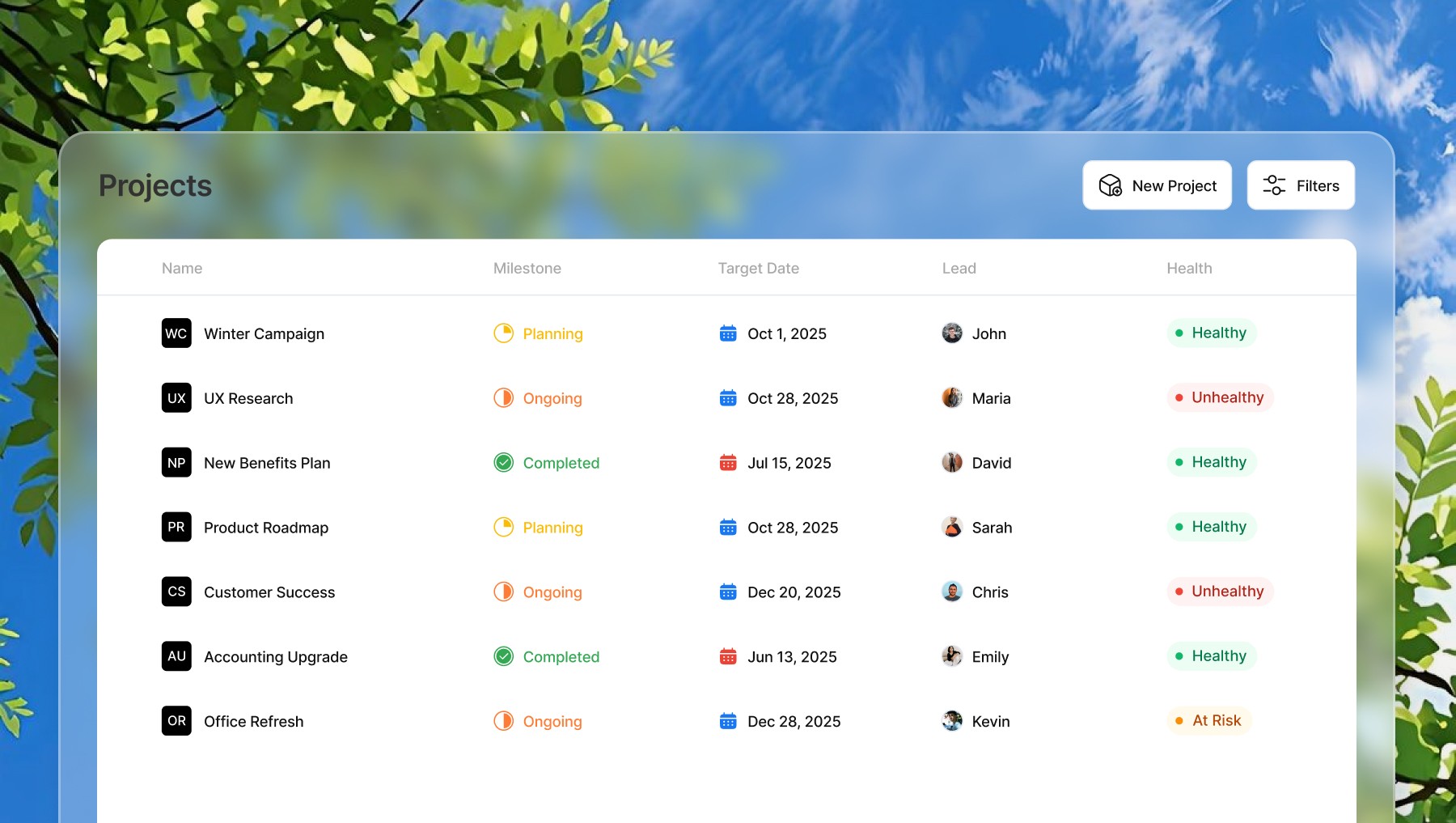The width and height of the screenshot is (1456, 823).
Task: Sort by the Health column header
Action: [x=1189, y=268]
